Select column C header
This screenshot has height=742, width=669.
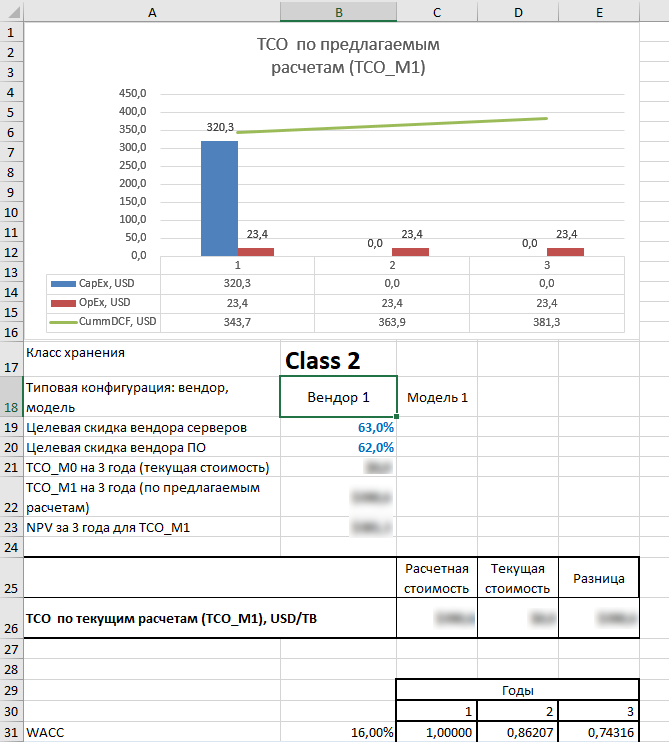(x=437, y=12)
